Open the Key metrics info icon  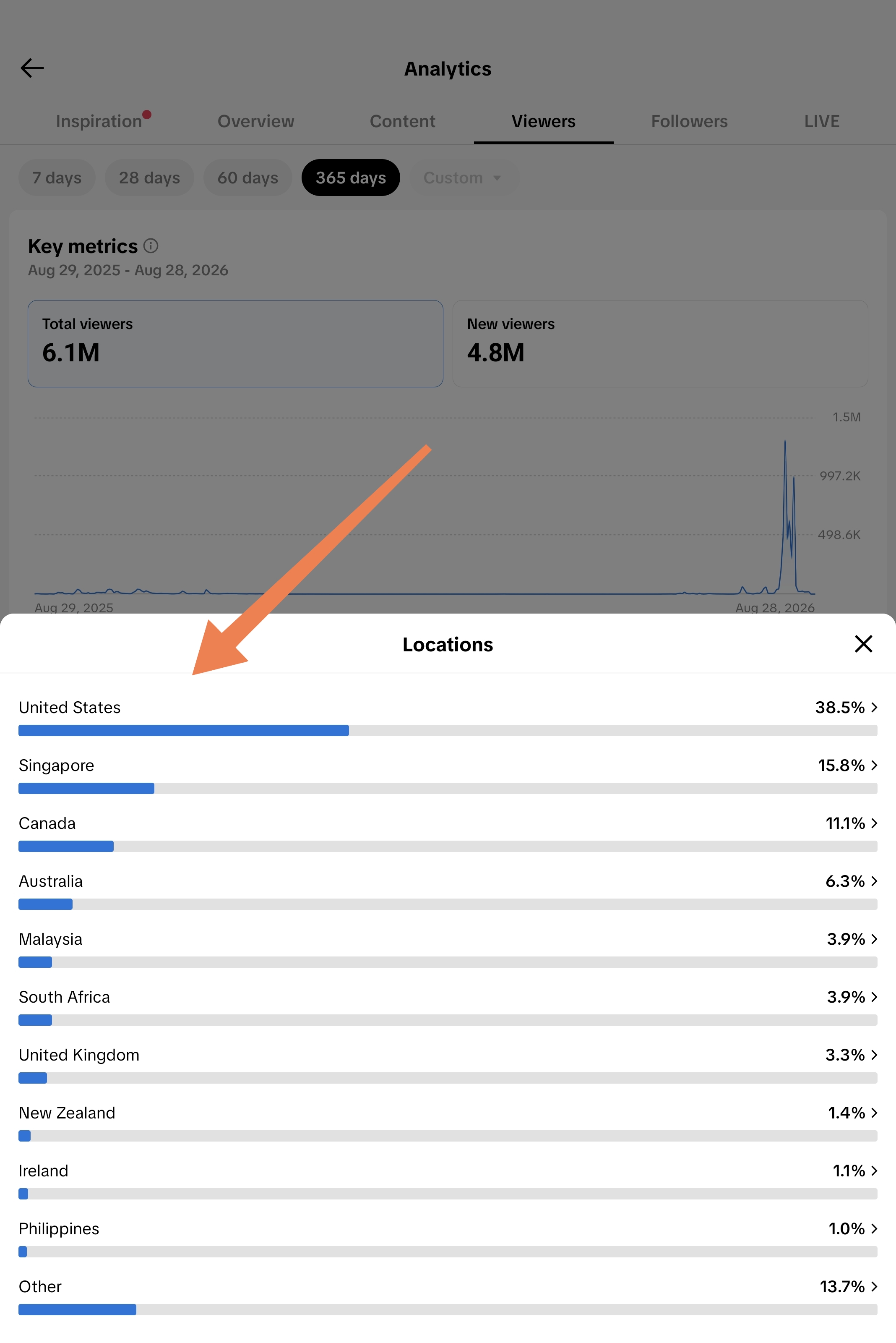pyautogui.click(x=151, y=246)
